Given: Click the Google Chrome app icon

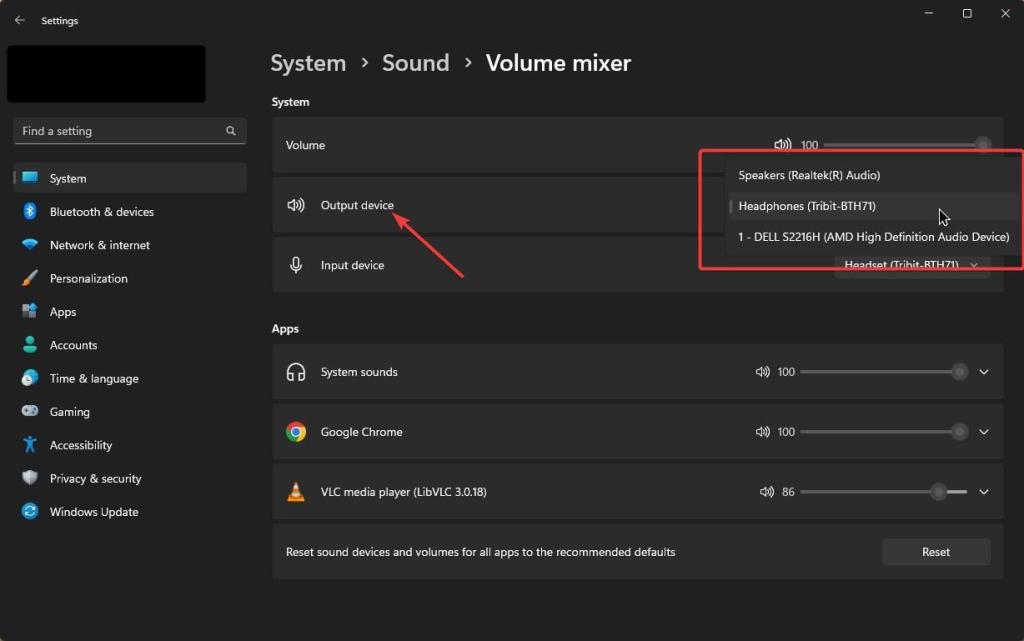Looking at the screenshot, I should (x=296, y=431).
